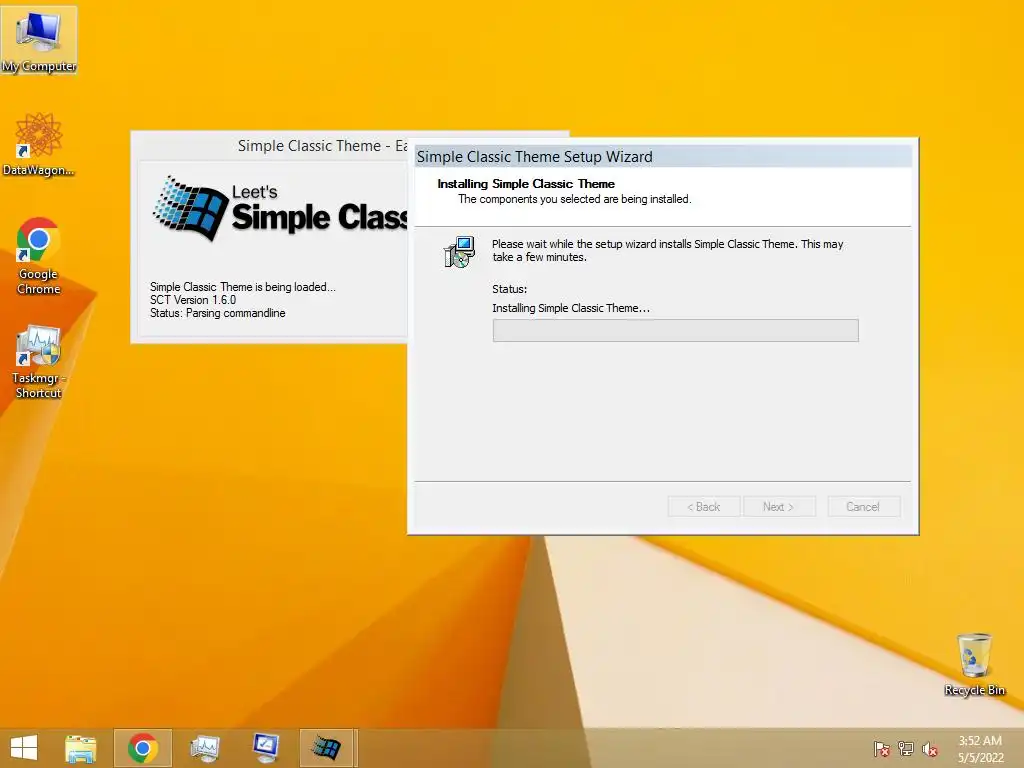Click 'SCT Version 1.6.0' text
This screenshot has height=768, width=1024.
click(193, 300)
